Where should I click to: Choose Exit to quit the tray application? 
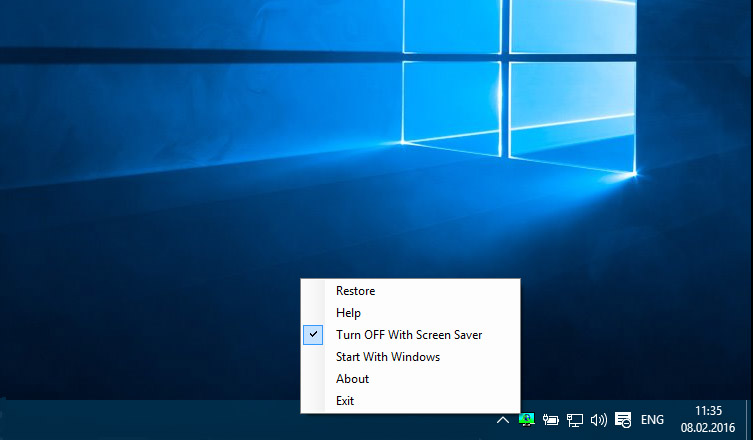pos(411,401)
